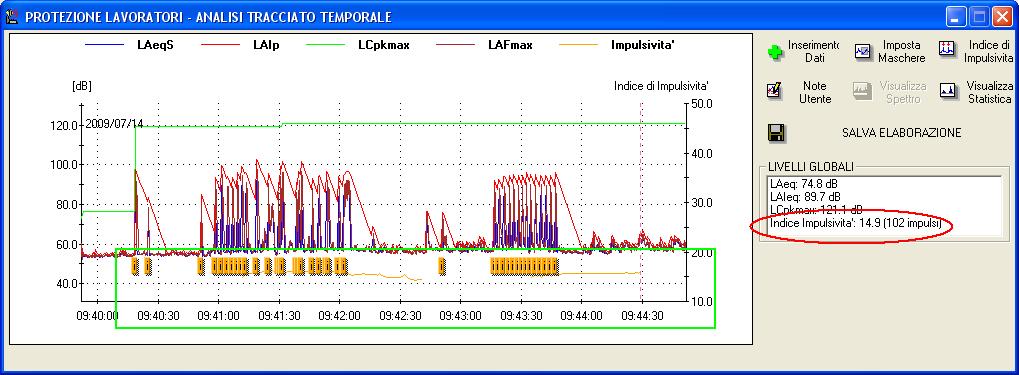Screen dimensions: 1019x375
Task: Click the LIVELLI GLOBALI group heading
Action: [810, 166]
